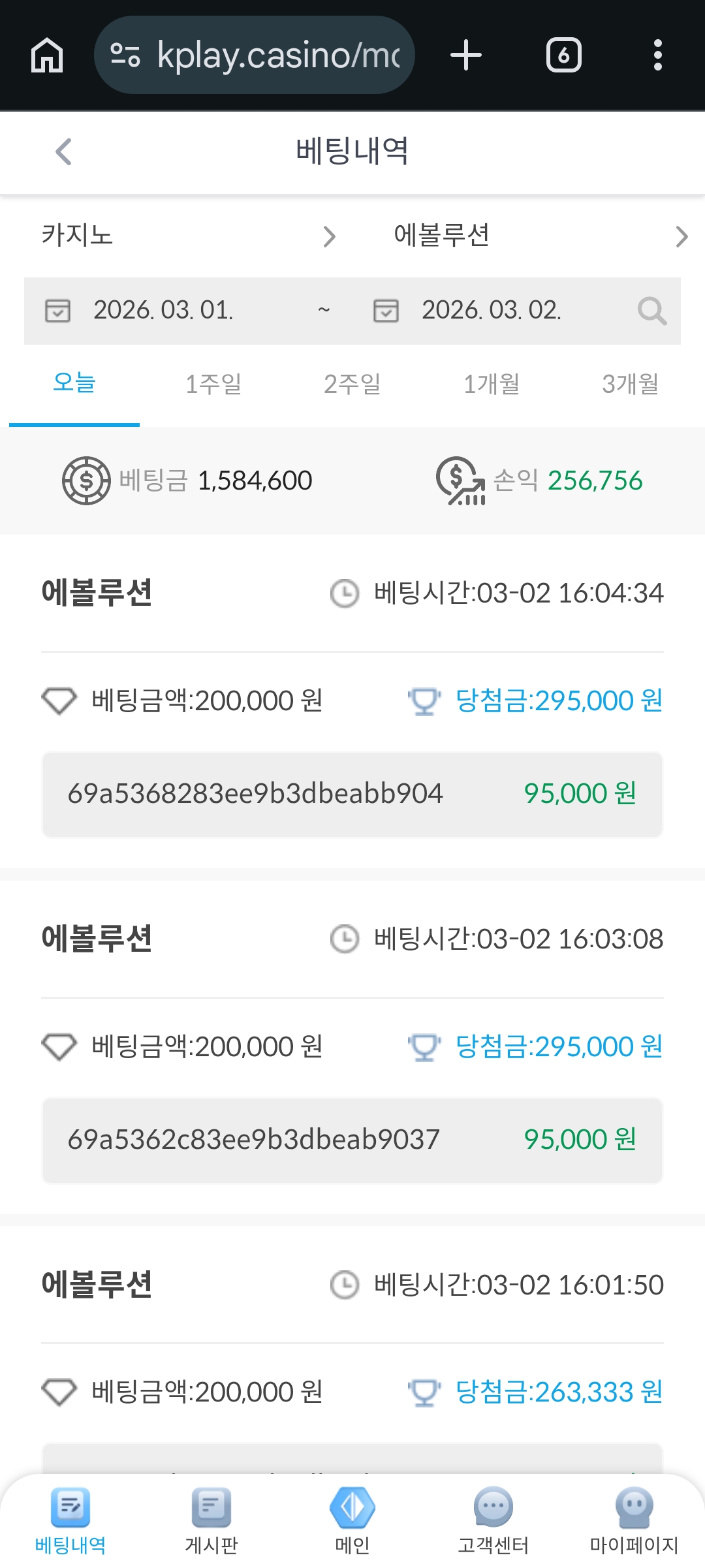Tap the browser home icon
The width and height of the screenshot is (705, 1568).
[47, 55]
